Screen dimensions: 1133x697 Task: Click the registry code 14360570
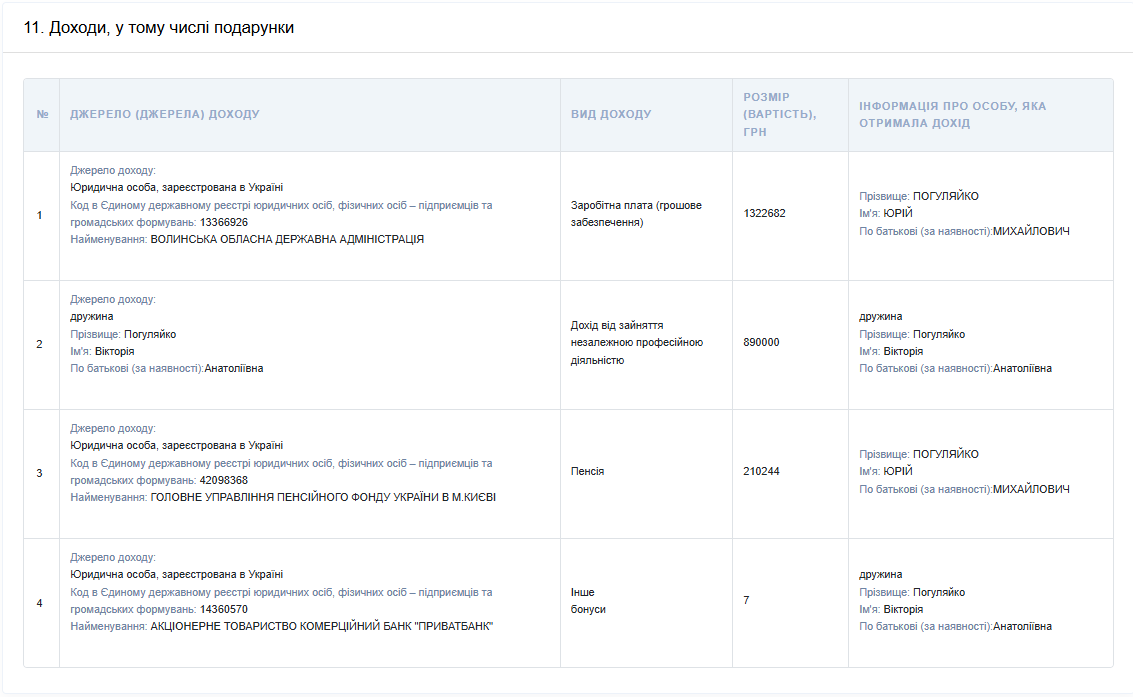tap(224, 609)
